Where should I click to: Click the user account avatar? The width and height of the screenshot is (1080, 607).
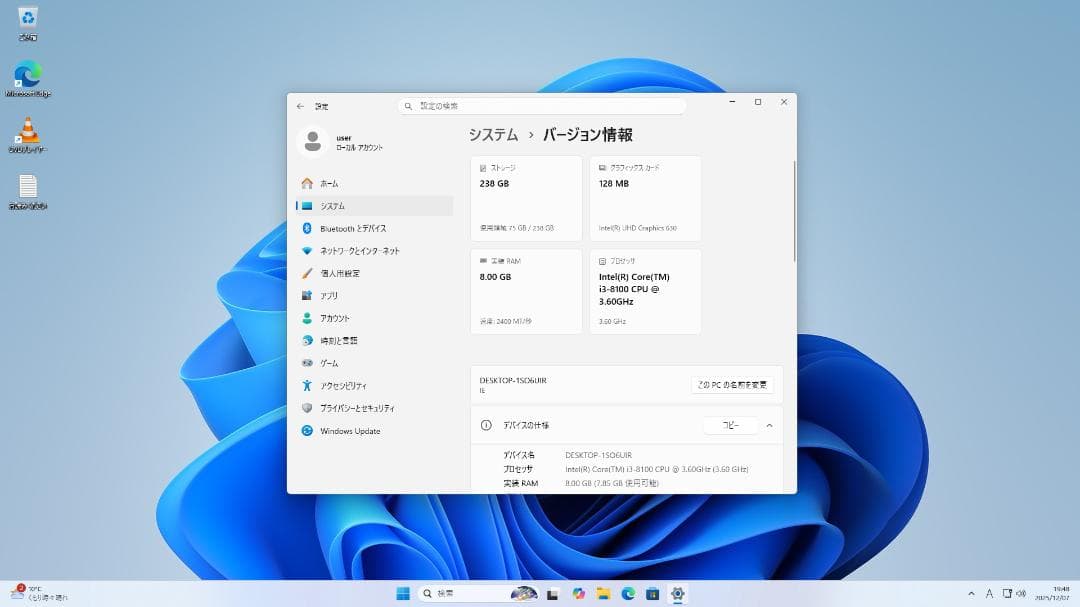[313, 141]
